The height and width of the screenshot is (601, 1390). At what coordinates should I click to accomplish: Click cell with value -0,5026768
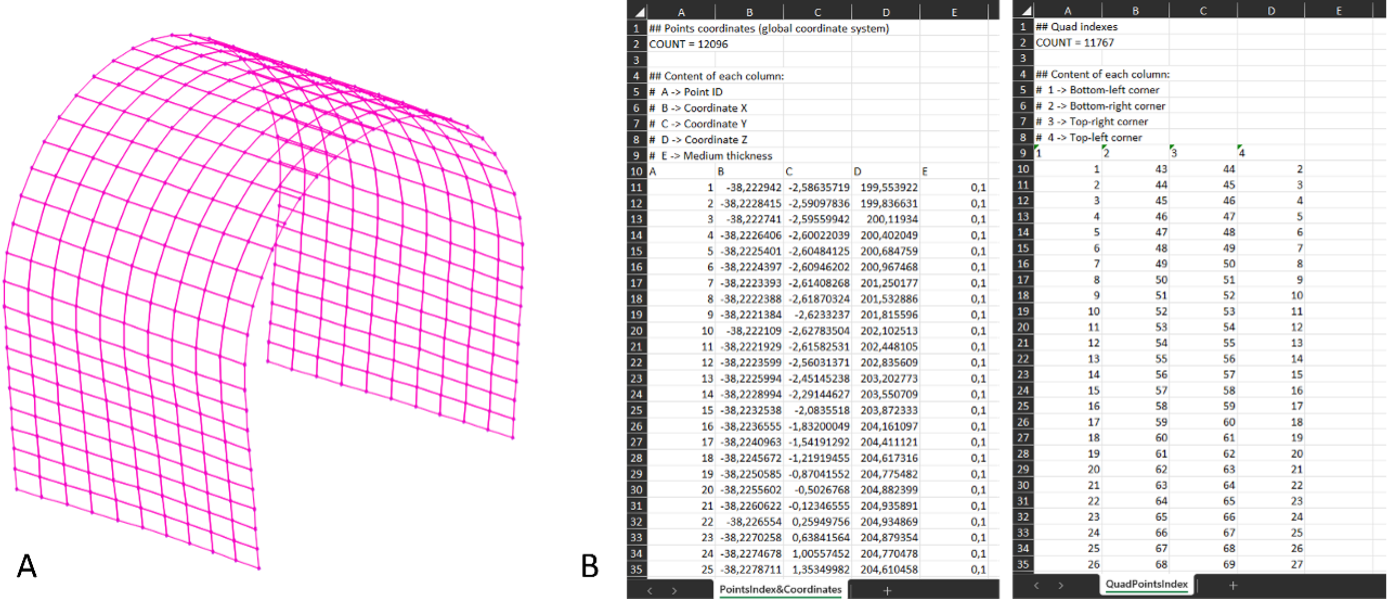click(x=817, y=489)
